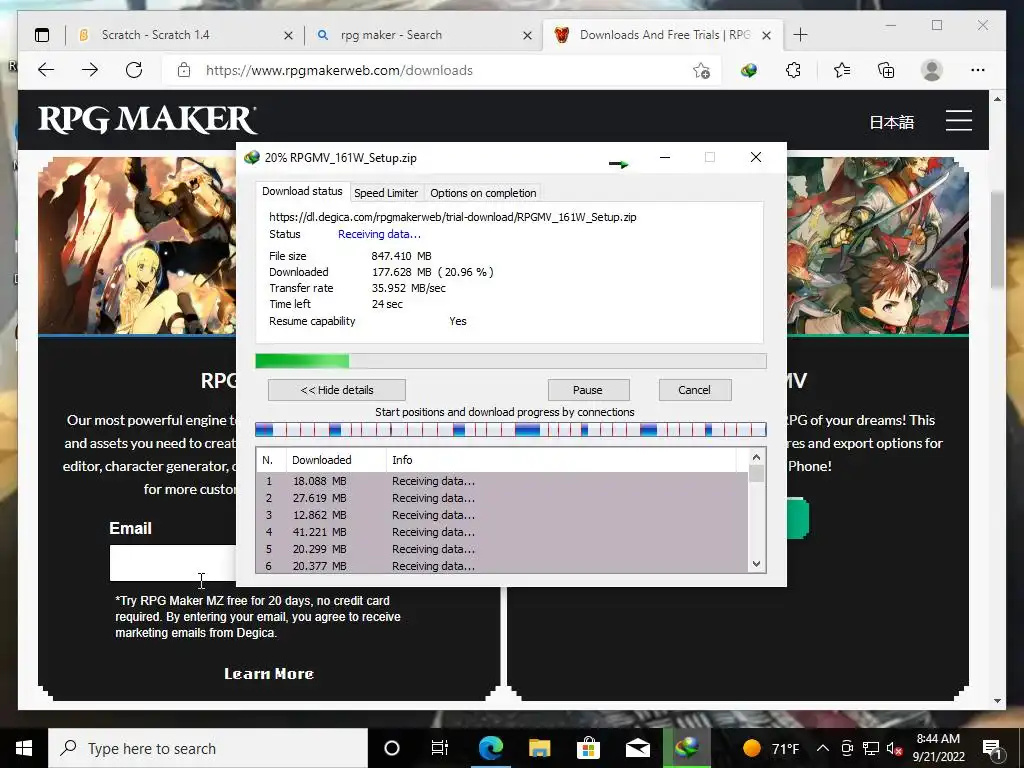Reload the page with the refresh icon
This screenshot has width=1024, height=768.
134,70
